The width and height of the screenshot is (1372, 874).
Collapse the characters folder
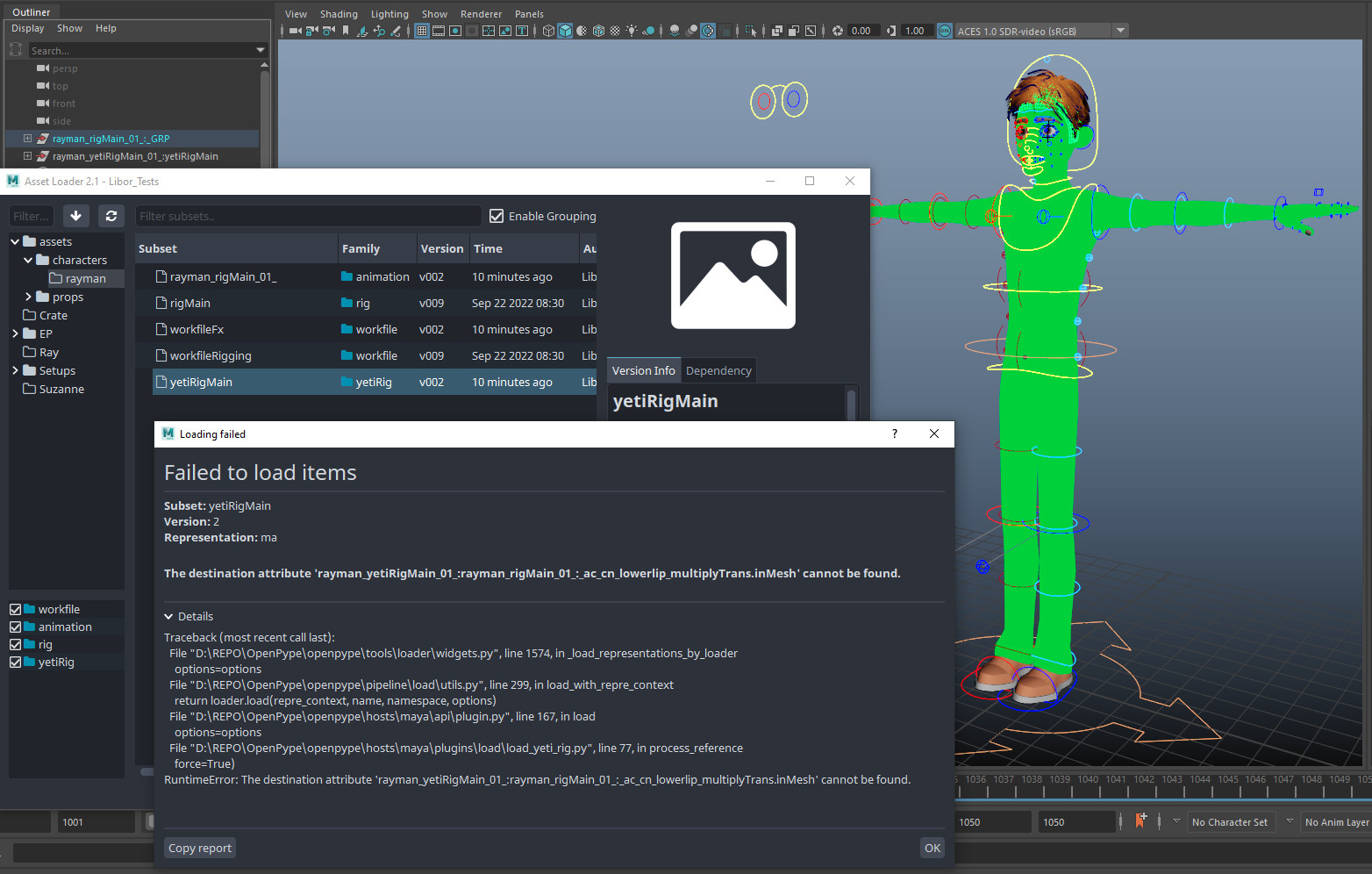click(28, 260)
